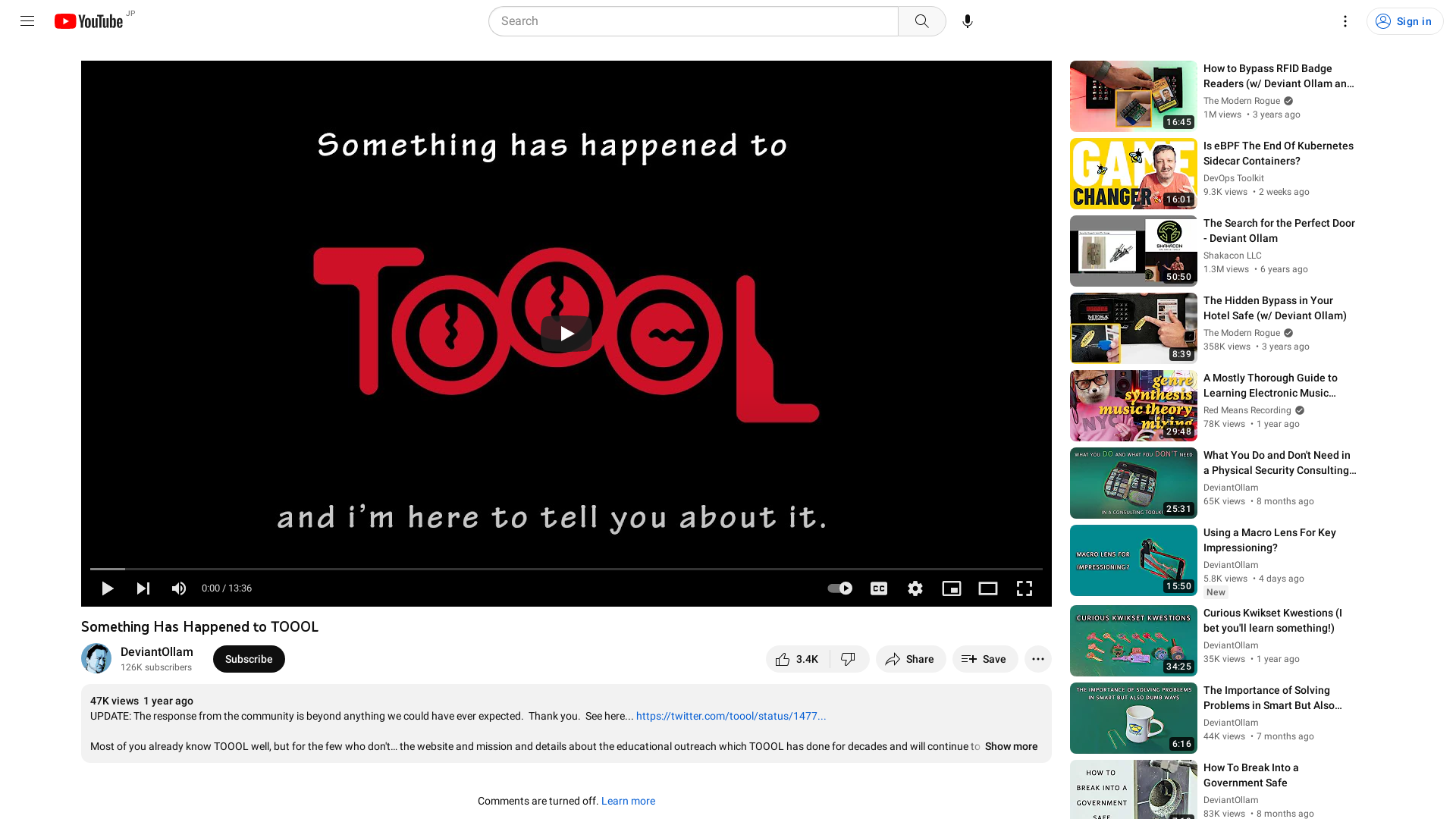Expand description with Show more

pyautogui.click(x=1011, y=746)
